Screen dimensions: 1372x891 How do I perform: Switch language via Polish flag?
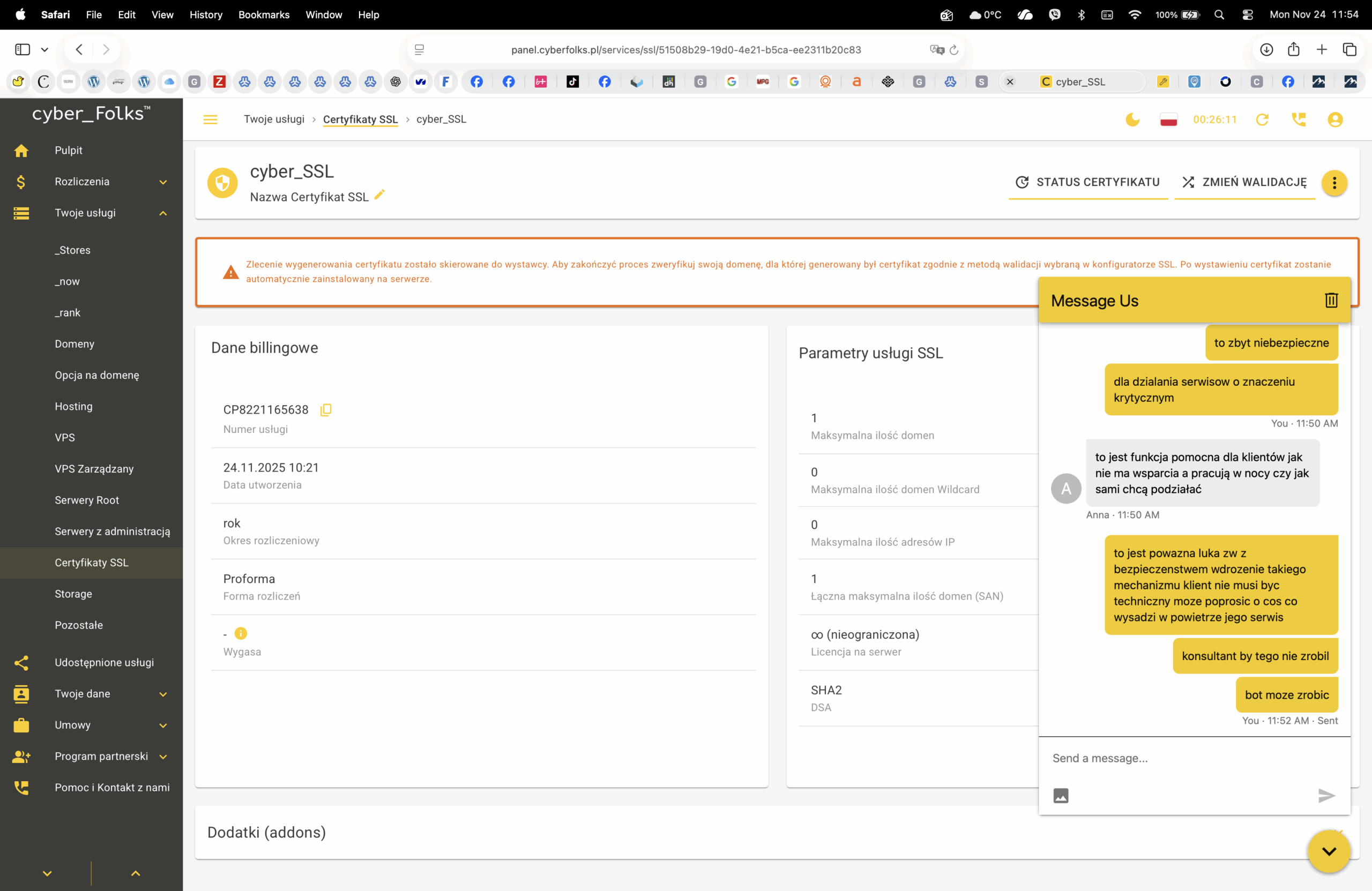1168,119
